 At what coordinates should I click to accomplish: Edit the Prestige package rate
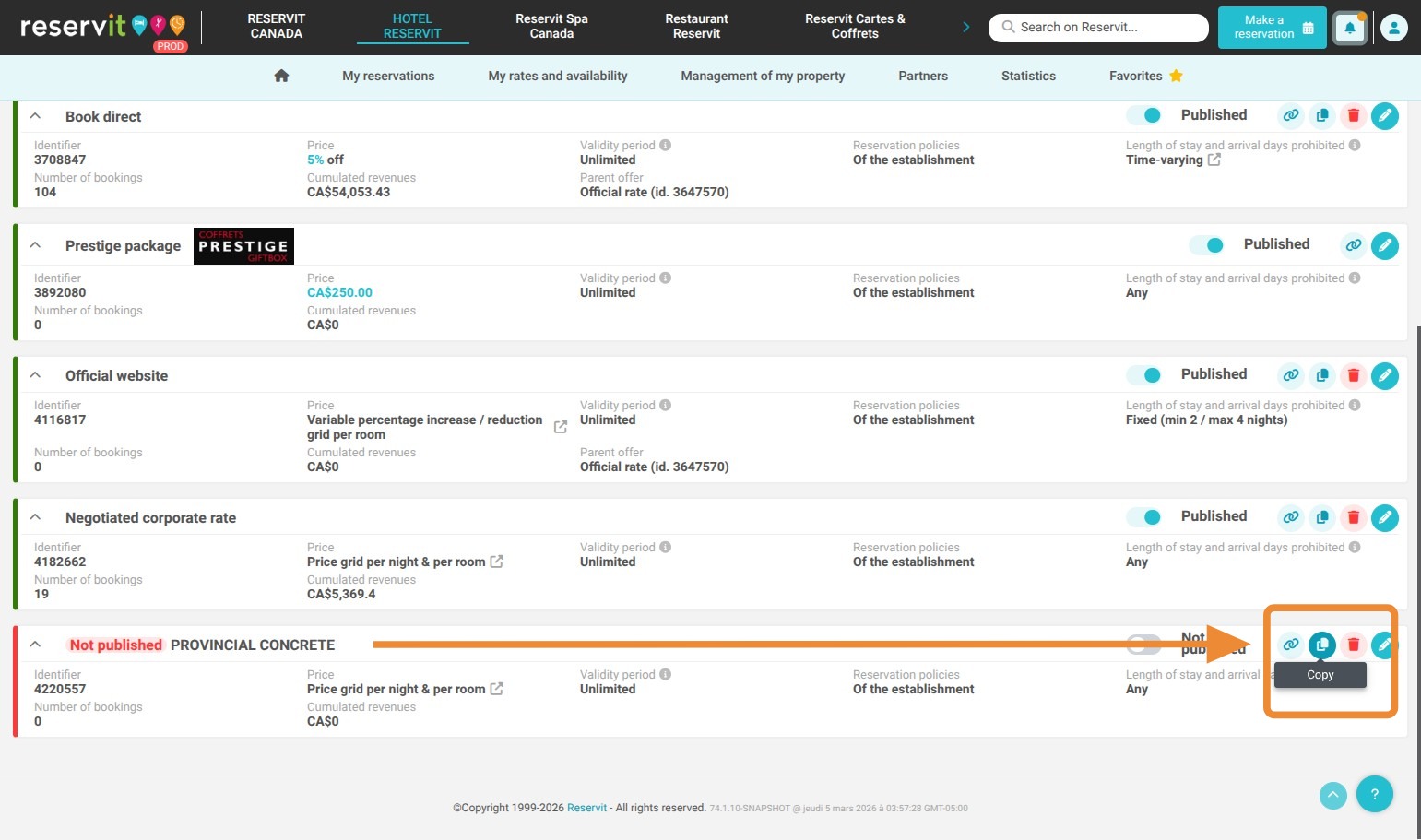pyautogui.click(x=1384, y=245)
